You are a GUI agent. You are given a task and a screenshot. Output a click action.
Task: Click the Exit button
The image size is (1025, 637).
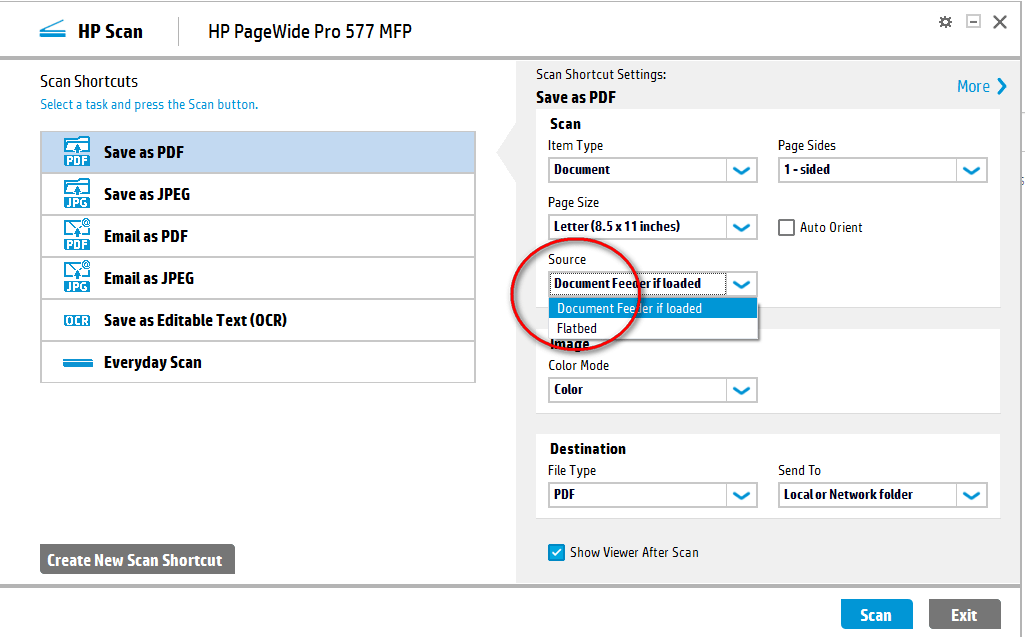(964, 615)
